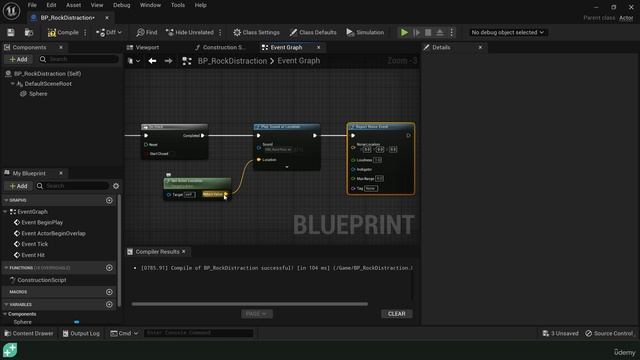Add a new graph with plus icon
This screenshot has height=360, width=640.
[109, 200]
